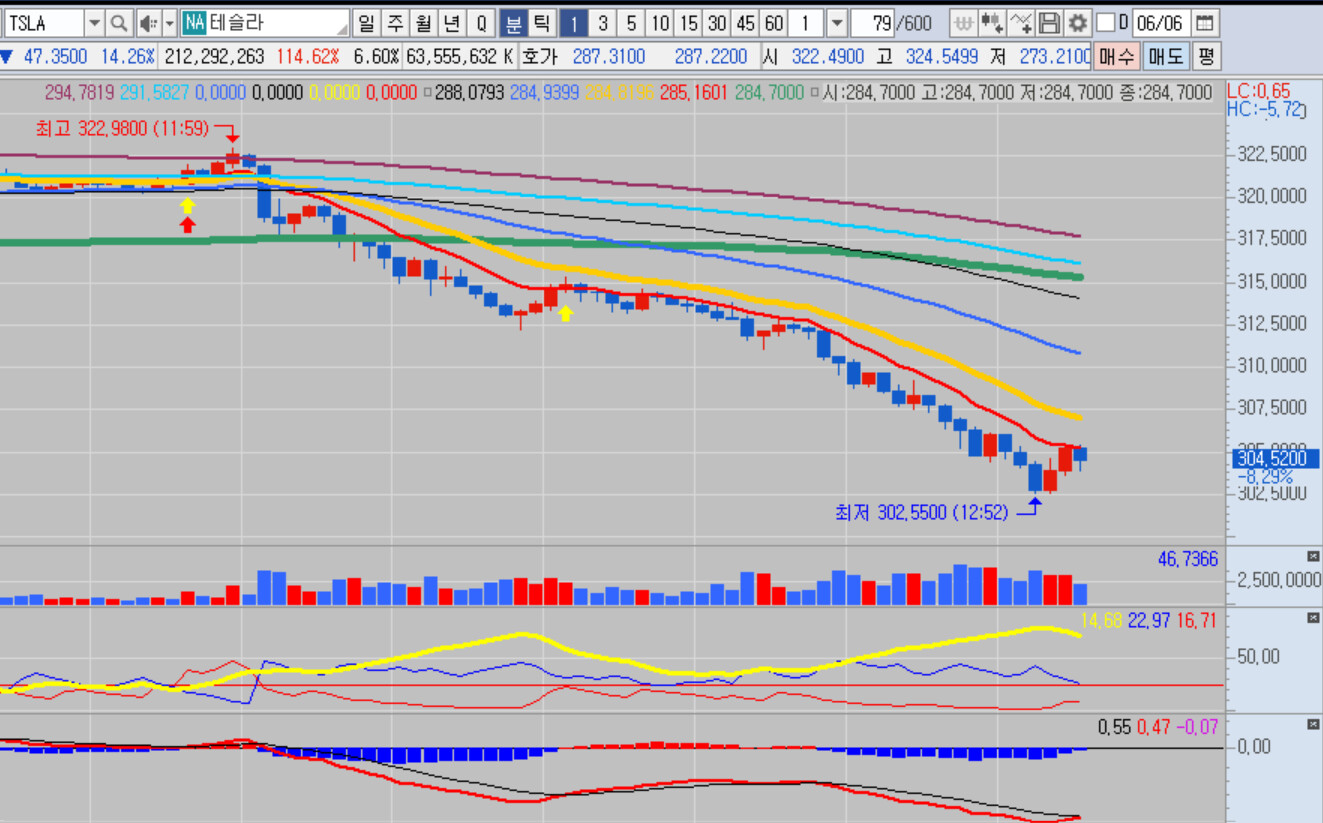The height and width of the screenshot is (823, 1323).
Task: Open the add line indicator tool
Action: point(1020,23)
